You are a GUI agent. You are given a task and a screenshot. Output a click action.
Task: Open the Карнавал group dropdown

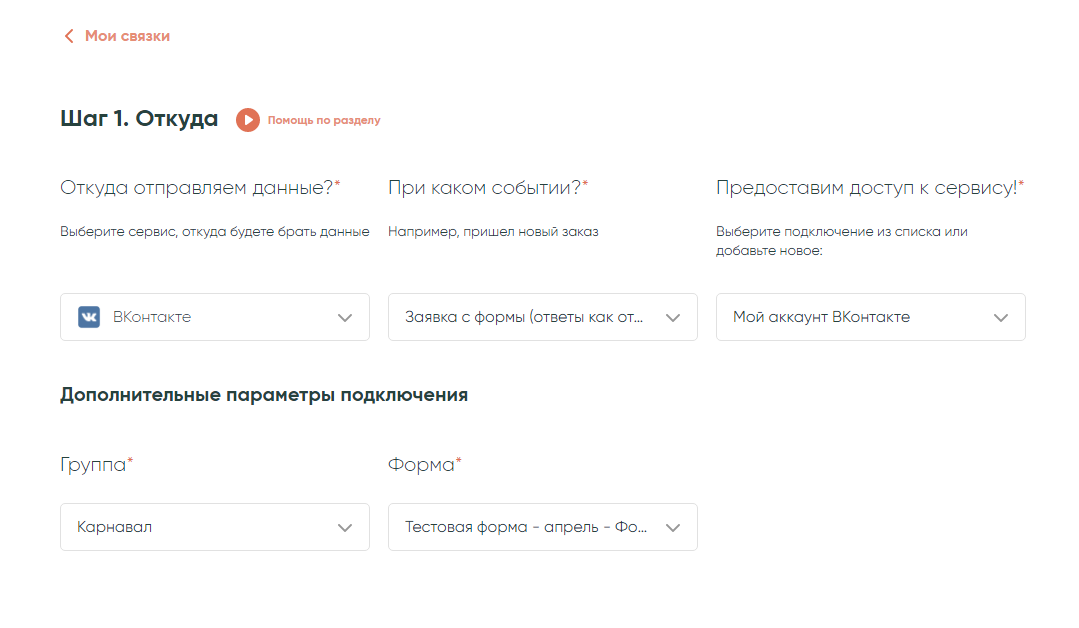click(198, 527)
